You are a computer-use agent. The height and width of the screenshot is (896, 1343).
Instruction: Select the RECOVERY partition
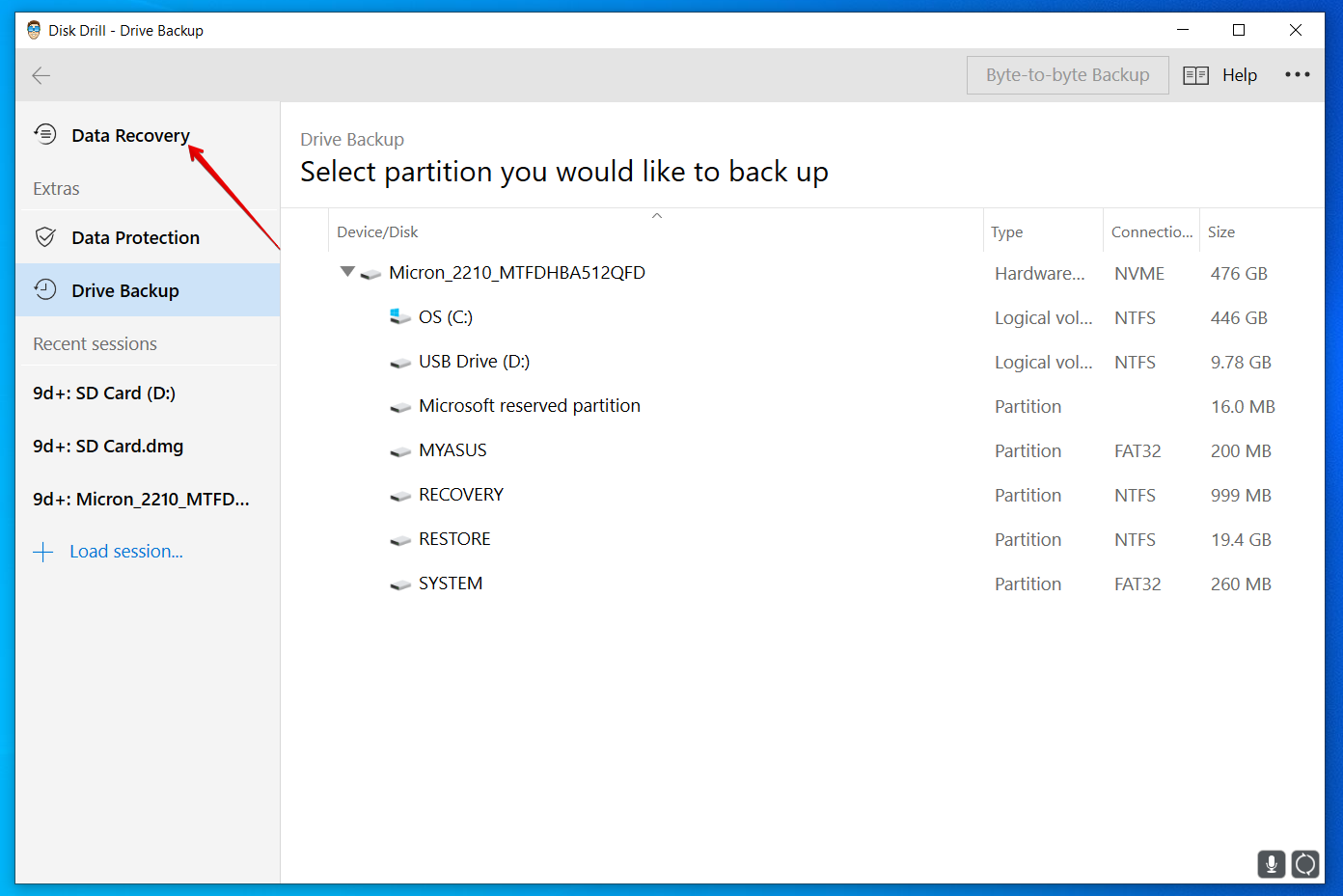[803, 495]
